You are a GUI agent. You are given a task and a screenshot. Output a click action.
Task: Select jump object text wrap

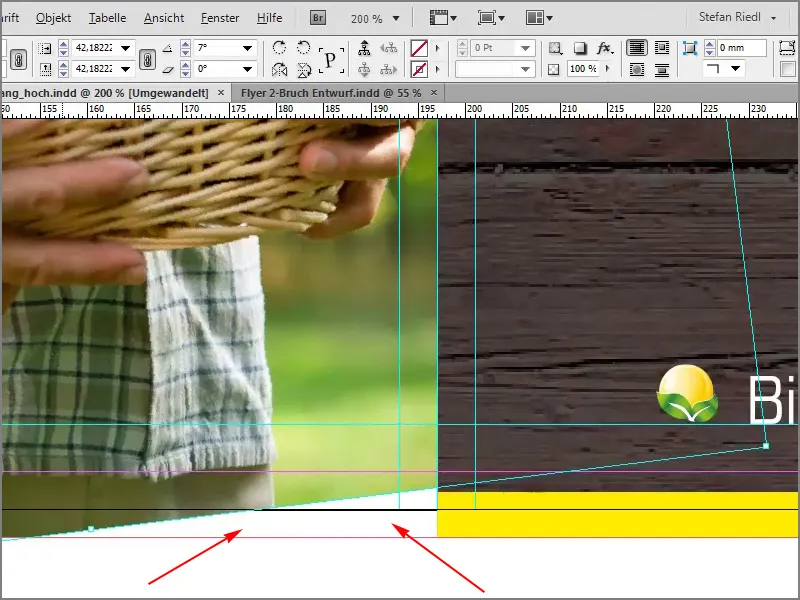tap(662, 69)
